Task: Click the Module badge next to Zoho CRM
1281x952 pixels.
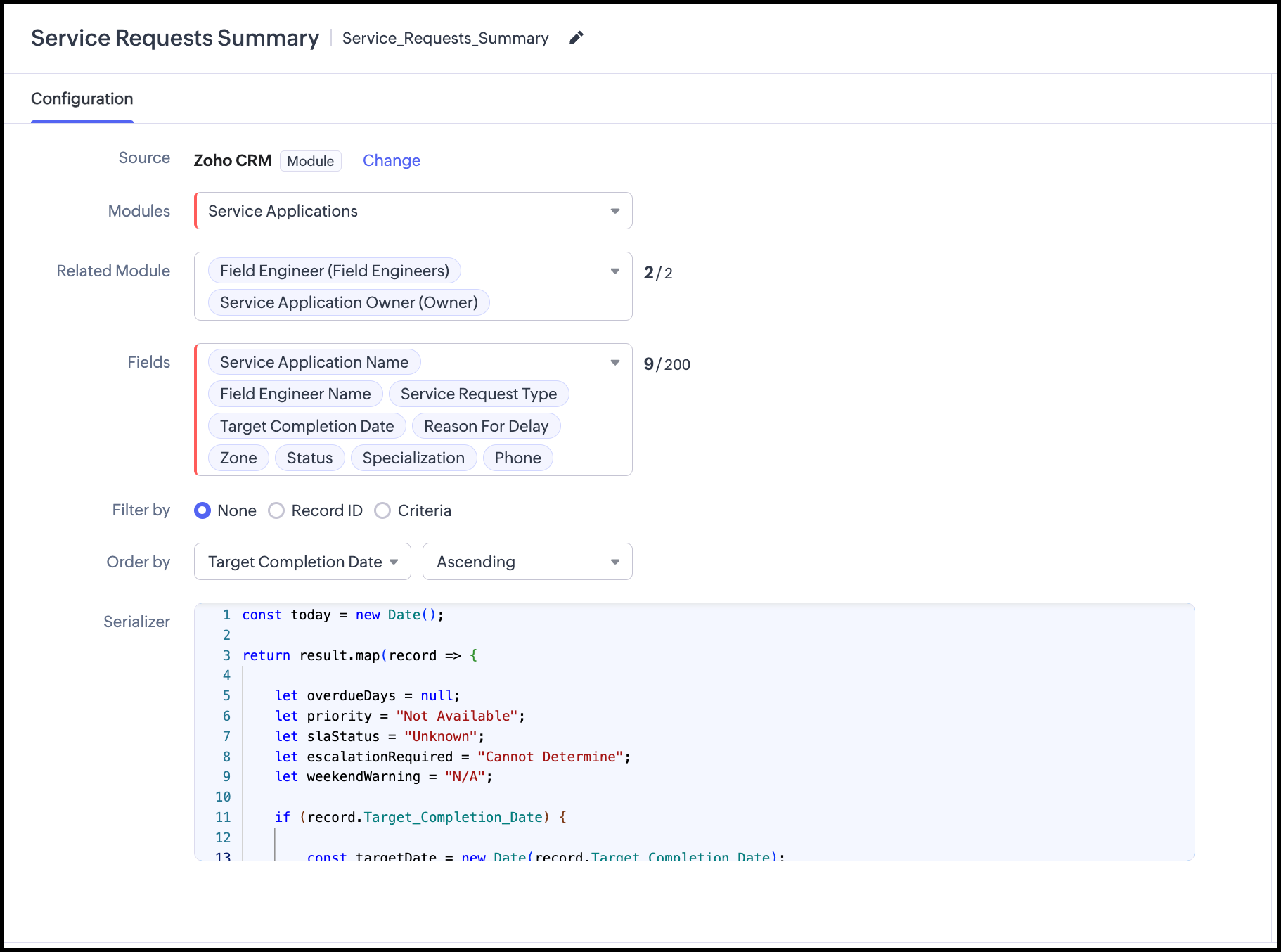Action: 311,161
